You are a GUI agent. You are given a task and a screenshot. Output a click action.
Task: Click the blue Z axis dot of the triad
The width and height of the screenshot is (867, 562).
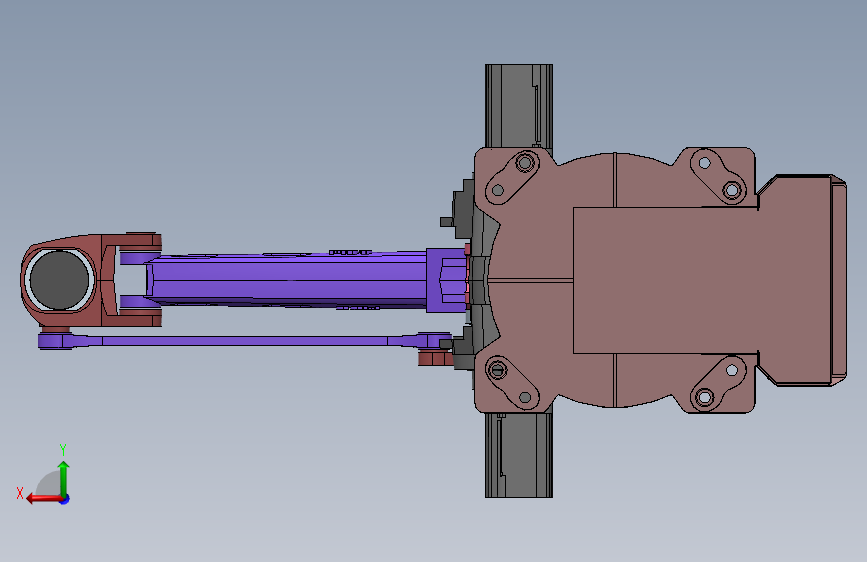coord(65,499)
